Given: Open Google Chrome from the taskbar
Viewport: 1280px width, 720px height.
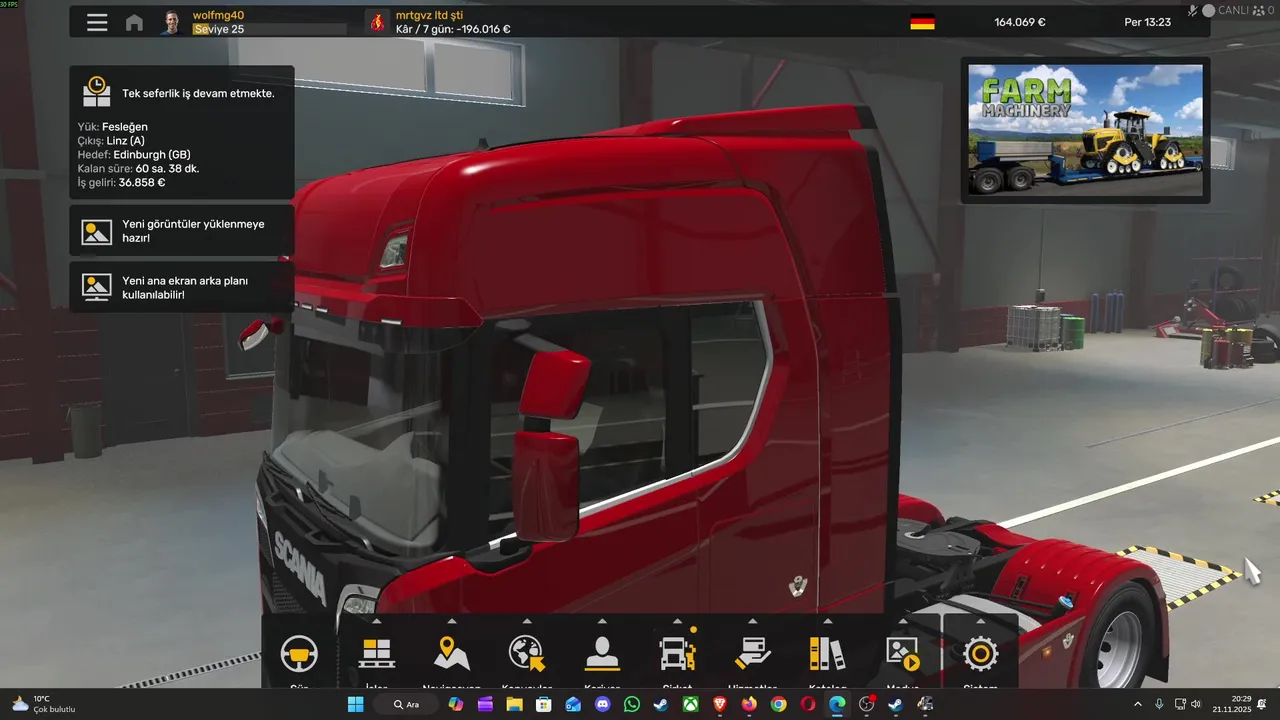Looking at the screenshot, I should [778, 704].
